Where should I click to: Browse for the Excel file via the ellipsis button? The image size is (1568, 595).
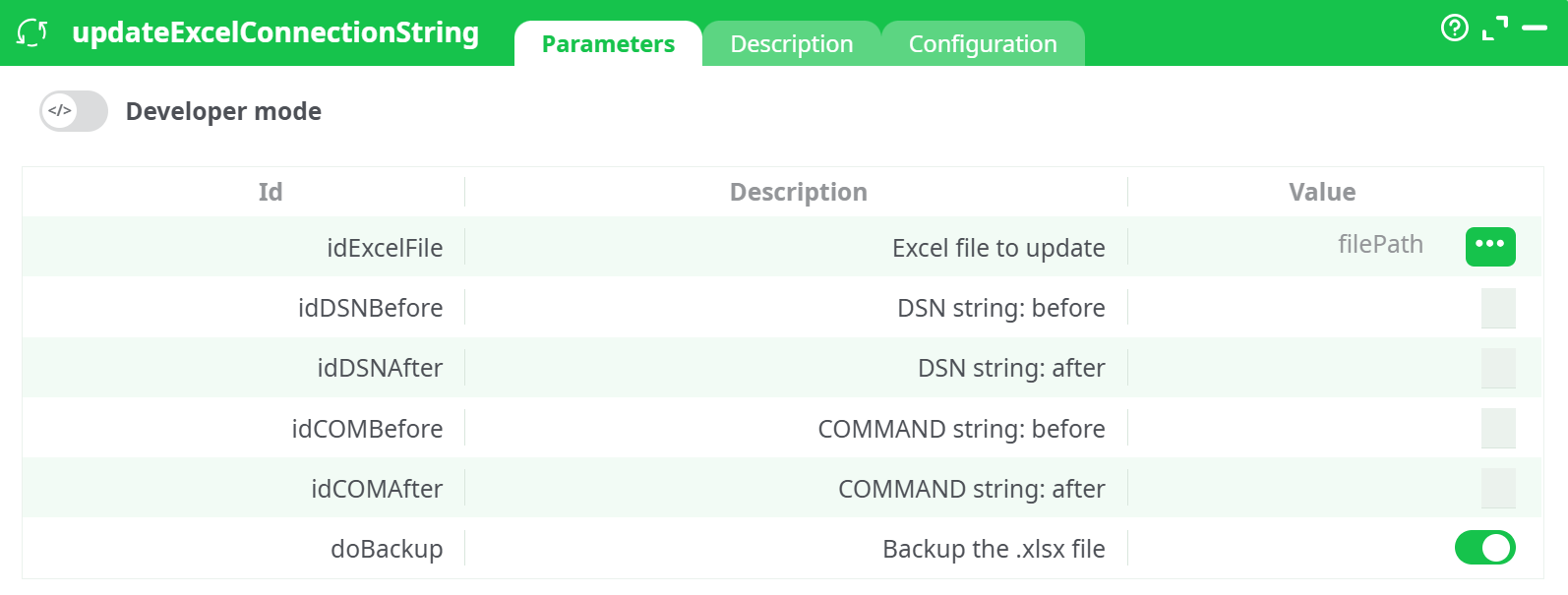[x=1489, y=247]
